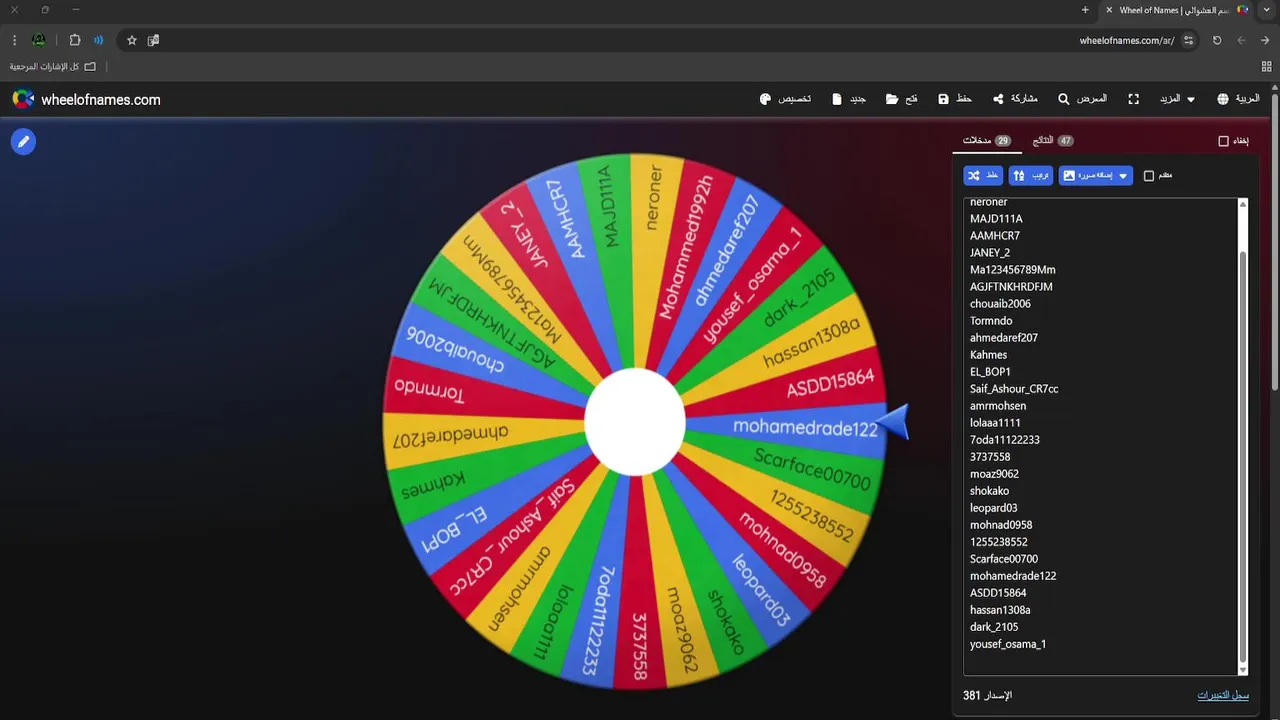Image resolution: width=1280 pixels, height=720 pixels.
Task: Click the entry 'Saif_Ashour_CR7cc' in the list
Action: [1014, 389]
